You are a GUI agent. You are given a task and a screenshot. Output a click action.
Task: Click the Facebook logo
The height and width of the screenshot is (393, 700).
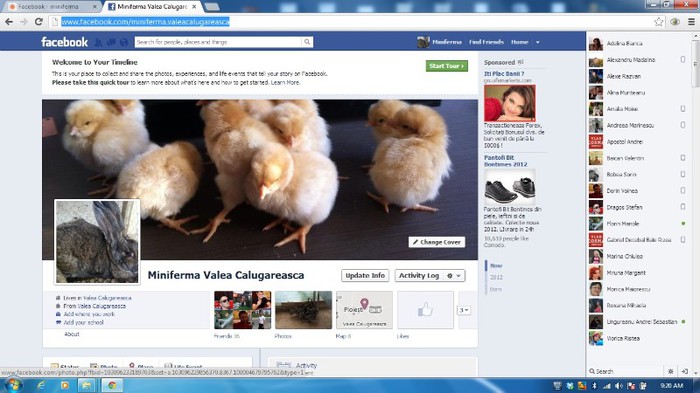(x=65, y=42)
